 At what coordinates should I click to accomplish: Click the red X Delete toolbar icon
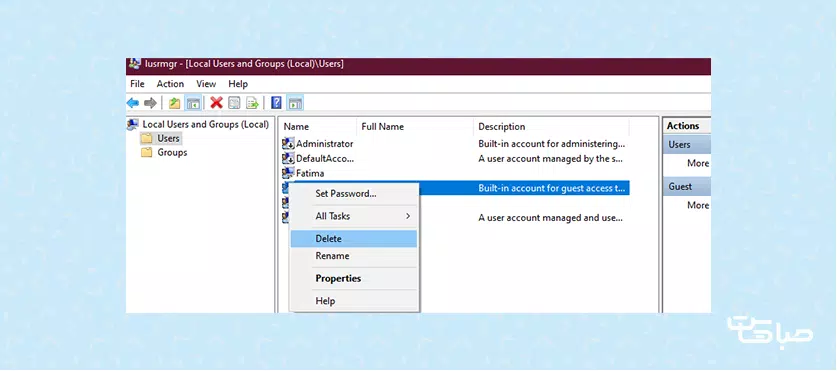pyautogui.click(x=216, y=102)
